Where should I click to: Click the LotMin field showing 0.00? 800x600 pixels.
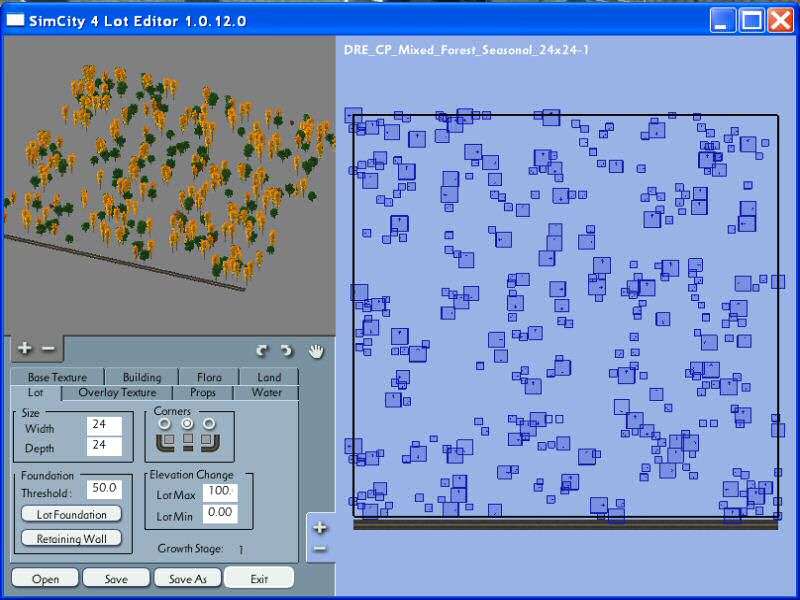(x=220, y=513)
